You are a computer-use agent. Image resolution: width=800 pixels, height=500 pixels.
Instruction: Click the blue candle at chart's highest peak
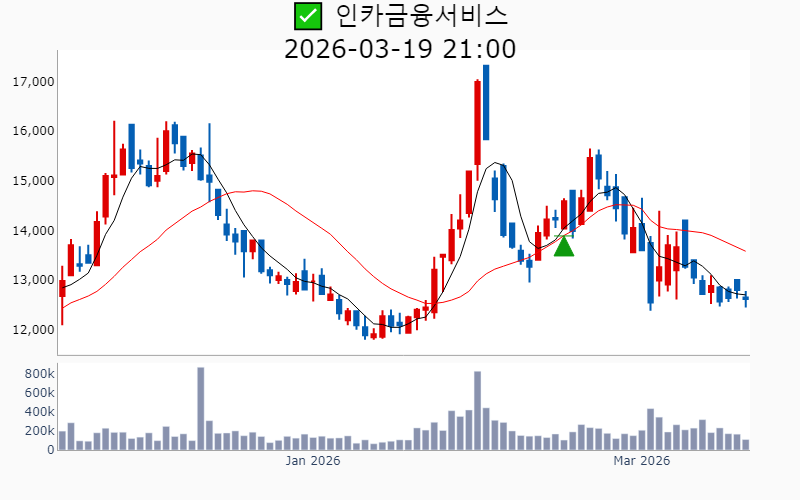pos(486,102)
